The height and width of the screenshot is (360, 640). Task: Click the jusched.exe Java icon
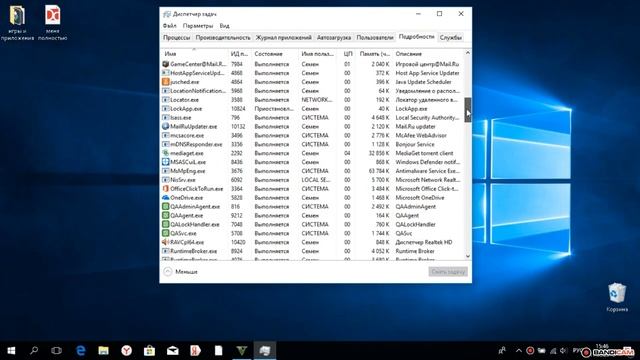(165, 82)
